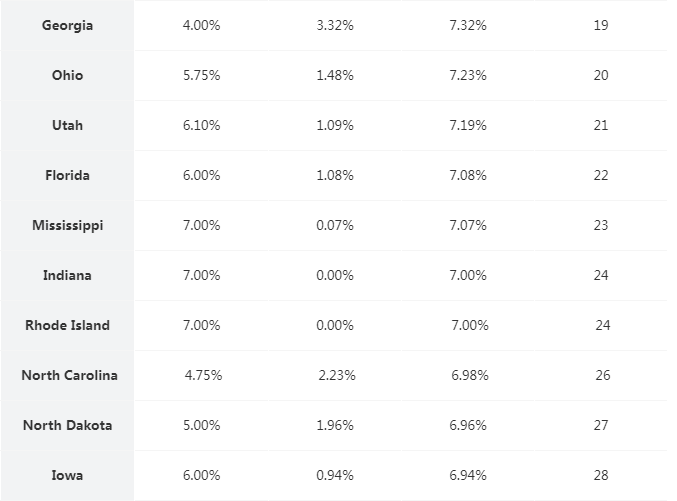Select the Georgia row header
The height and width of the screenshot is (501, 677).
pyautogui.click(x=67, y=26)
